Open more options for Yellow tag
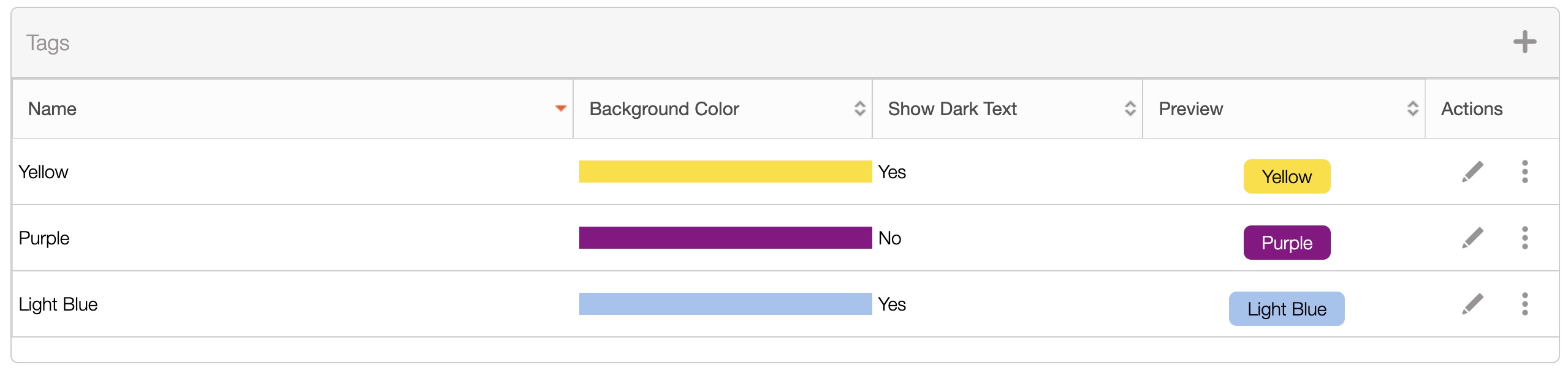The image size is (1568, 370). coord(1524,172)
